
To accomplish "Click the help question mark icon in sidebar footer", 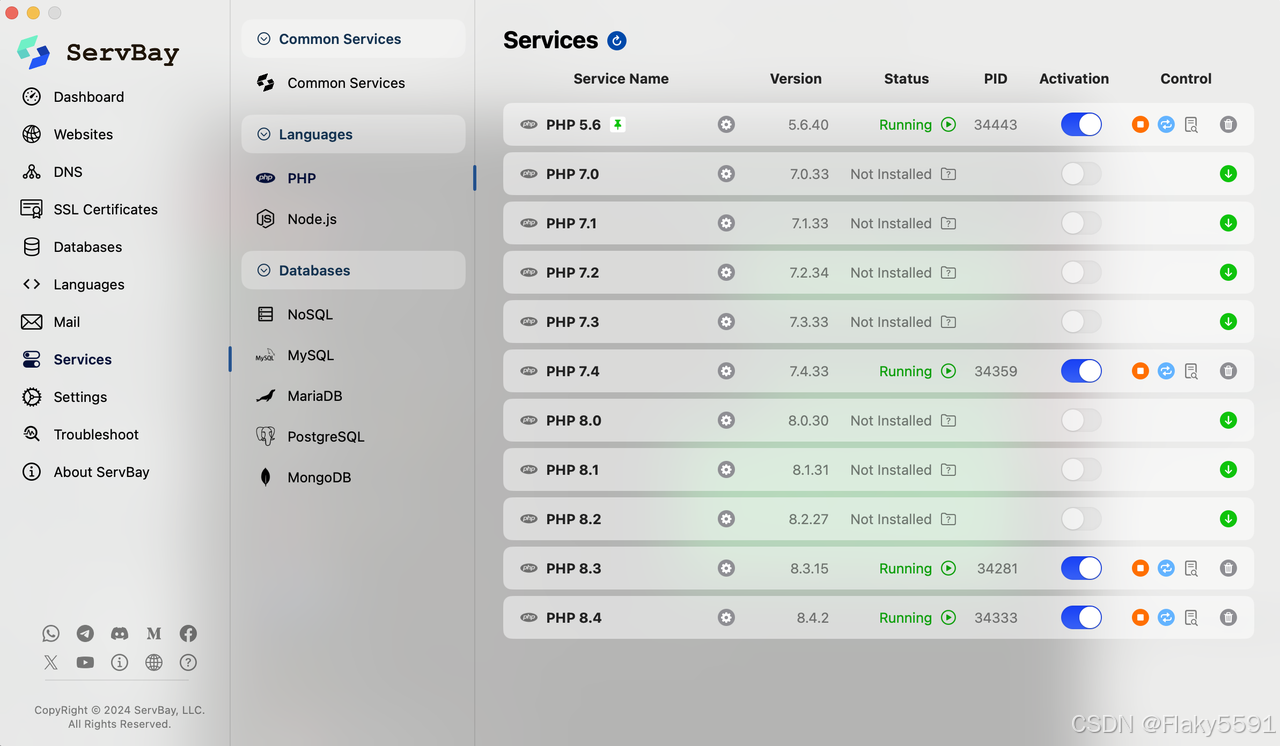I will [x=188, y=662].
